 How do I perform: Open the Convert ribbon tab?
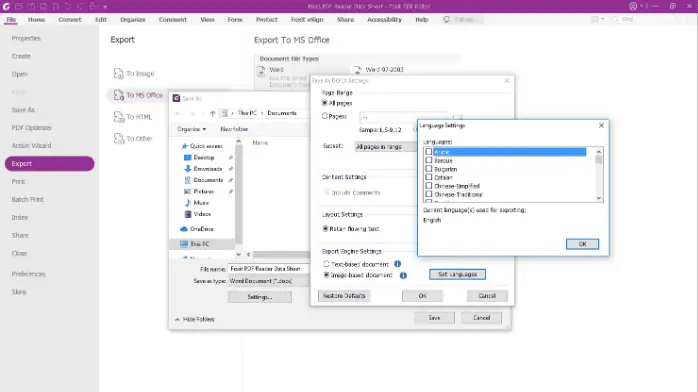[x=70, y=20]
